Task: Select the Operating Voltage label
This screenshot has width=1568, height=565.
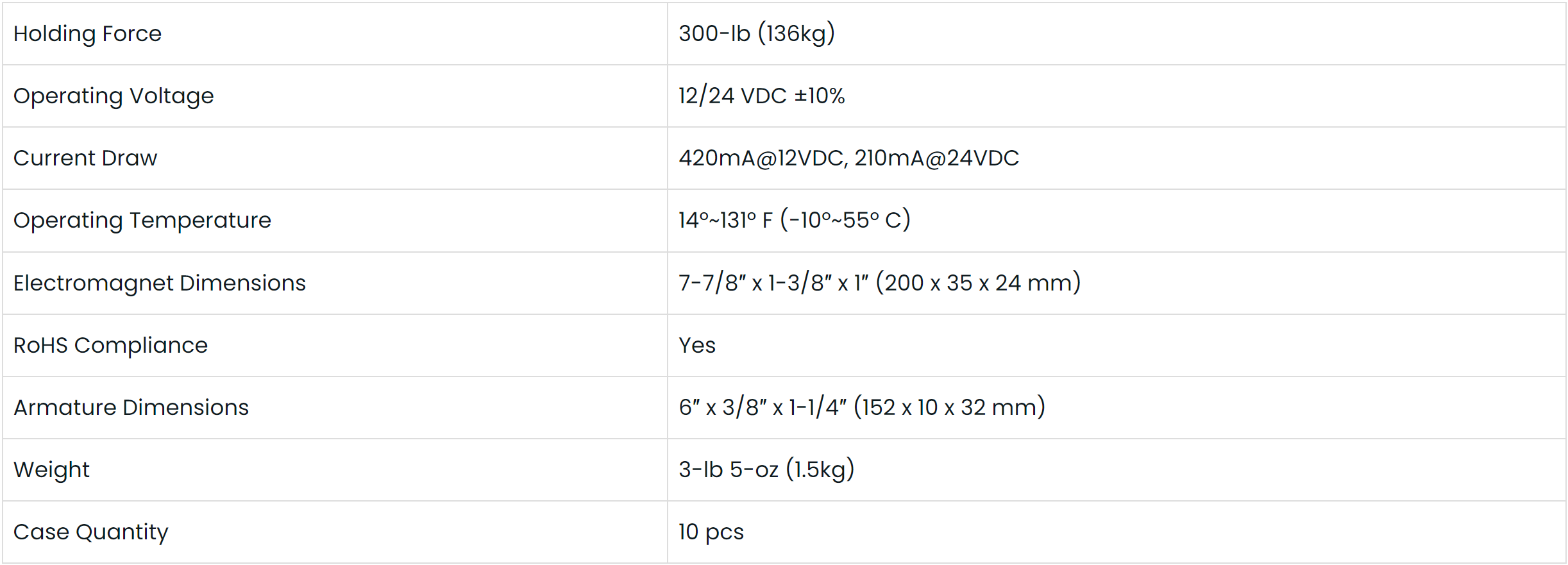Action: (114, 96)
